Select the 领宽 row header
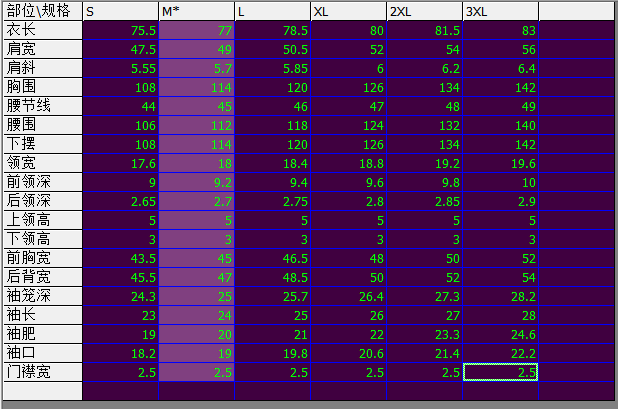The height and width of the screenshot is (409, 618). pos(43,163)
